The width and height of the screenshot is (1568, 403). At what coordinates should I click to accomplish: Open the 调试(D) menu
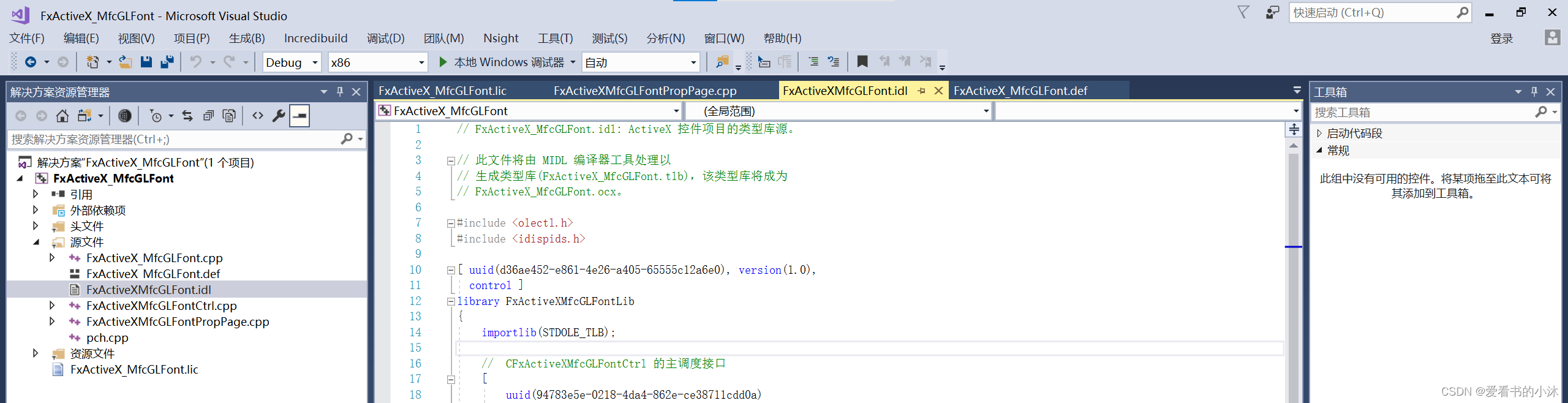(385, 38)
